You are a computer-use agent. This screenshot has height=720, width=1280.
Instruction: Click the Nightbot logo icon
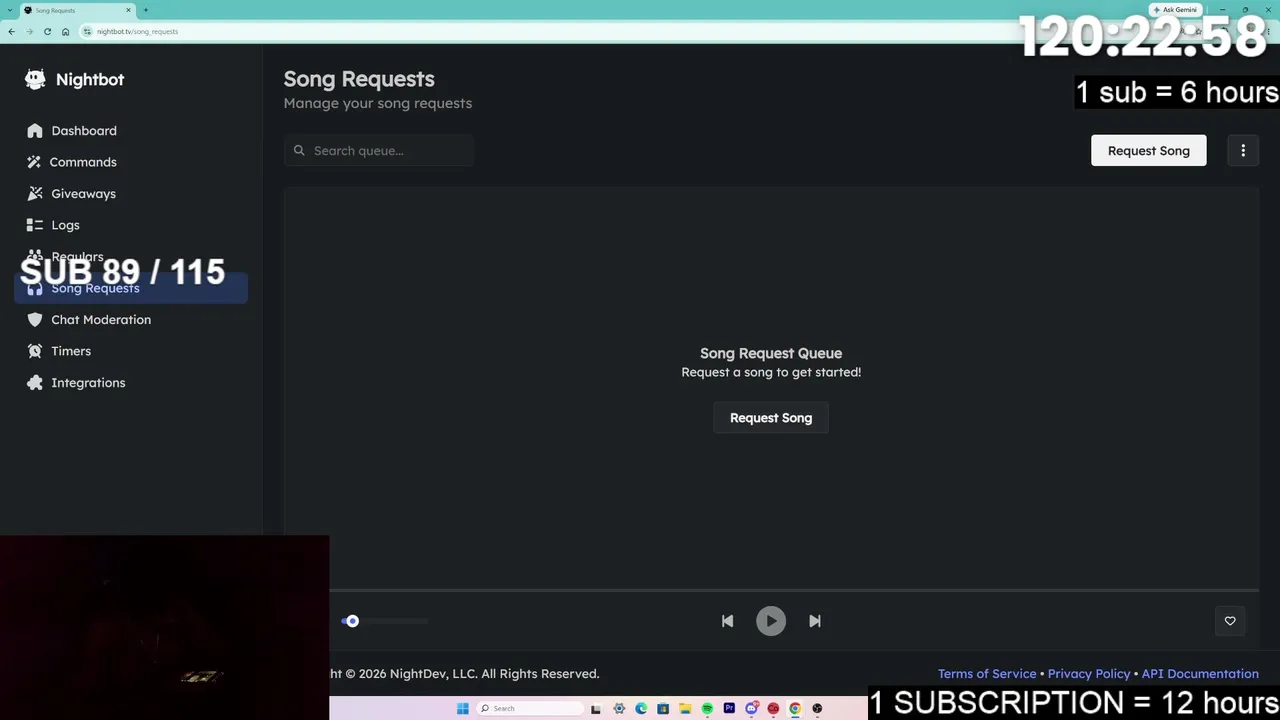click(35, 80)
